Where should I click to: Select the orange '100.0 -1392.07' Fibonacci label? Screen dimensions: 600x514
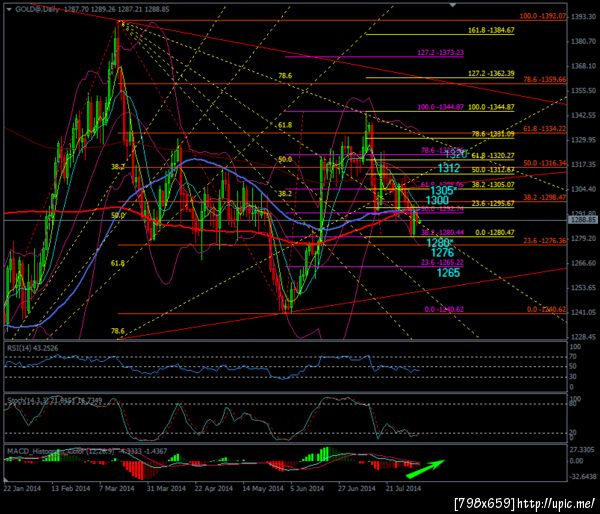pyautogui.click(x=543, y=16)
